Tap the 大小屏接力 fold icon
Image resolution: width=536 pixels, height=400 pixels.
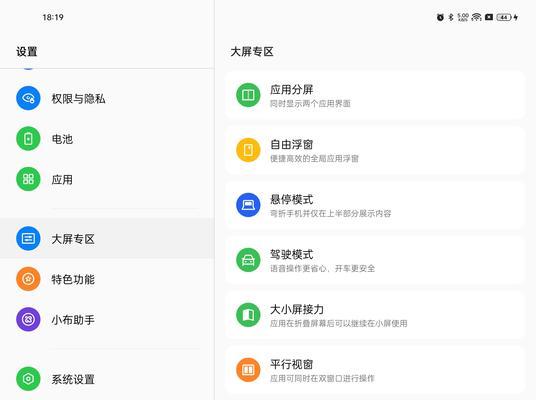tap(248, 315)
